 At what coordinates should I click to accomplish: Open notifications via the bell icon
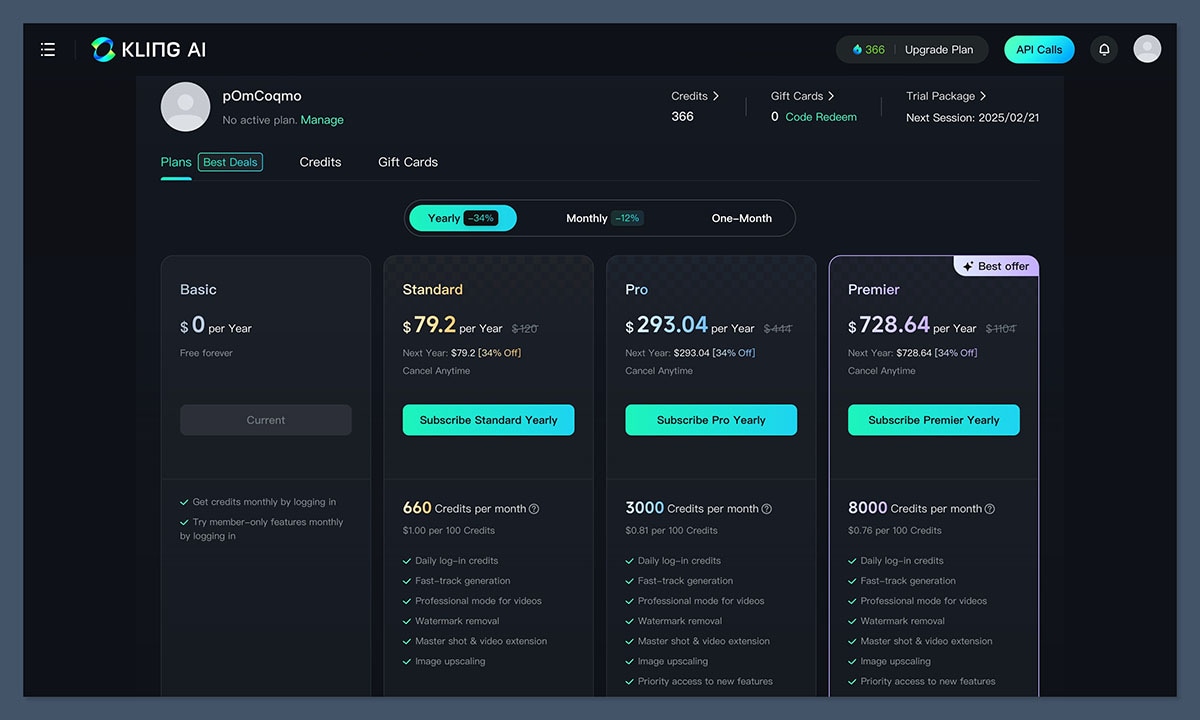click(1103, 48)
